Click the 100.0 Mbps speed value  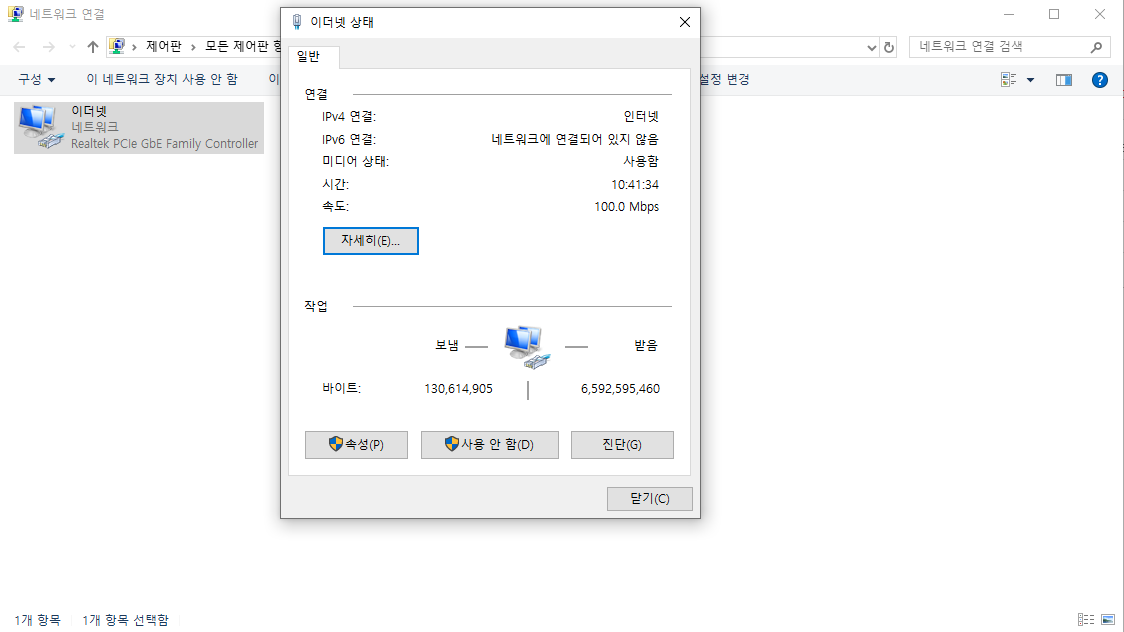[x=626, y=206]
